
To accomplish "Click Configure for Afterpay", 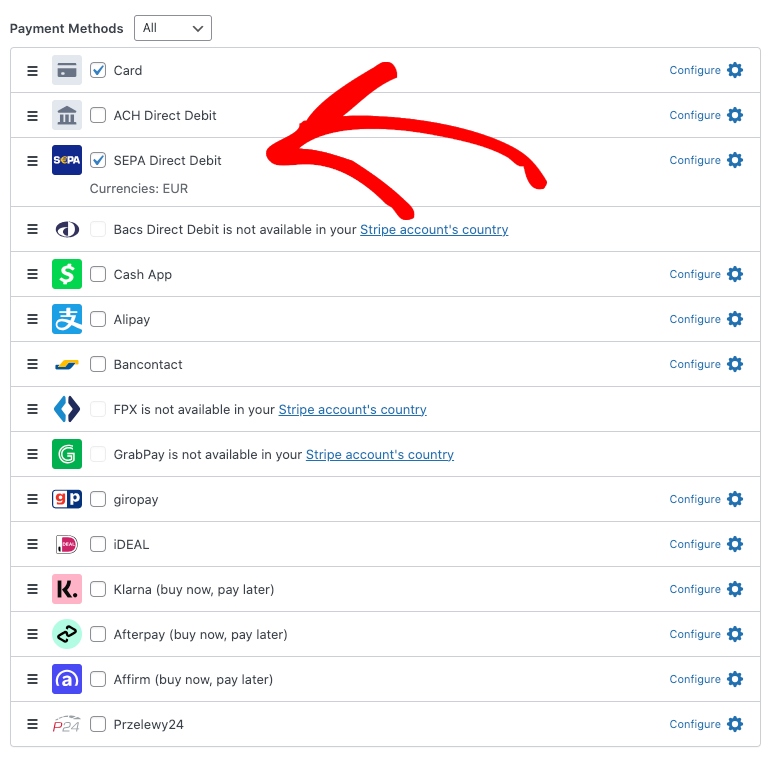I will pyautogui.click(x=695, y=634).
